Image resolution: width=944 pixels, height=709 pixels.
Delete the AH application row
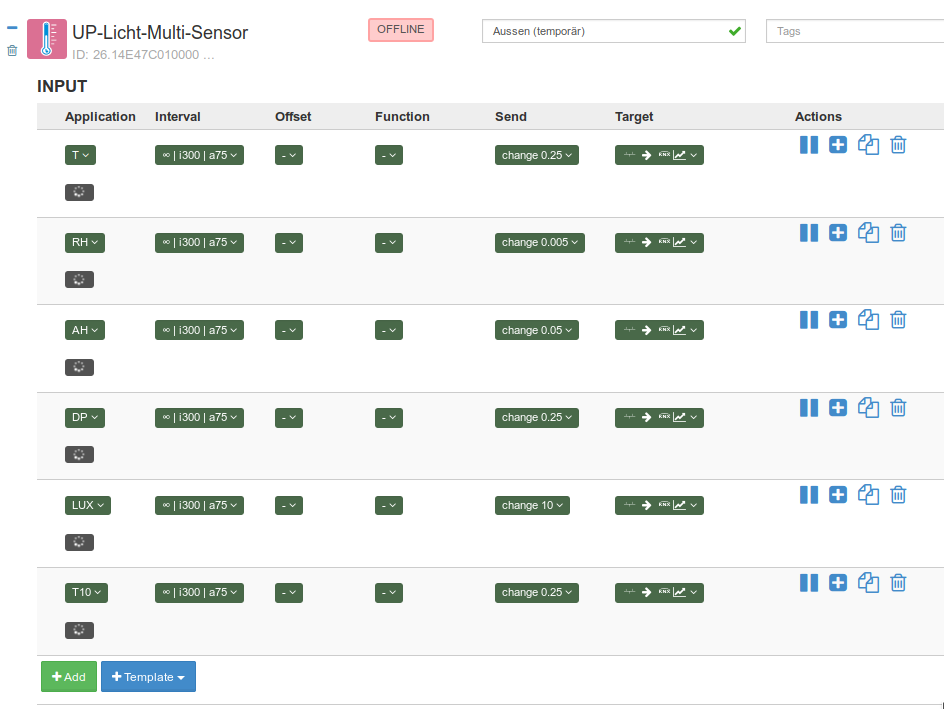[898, 320]
